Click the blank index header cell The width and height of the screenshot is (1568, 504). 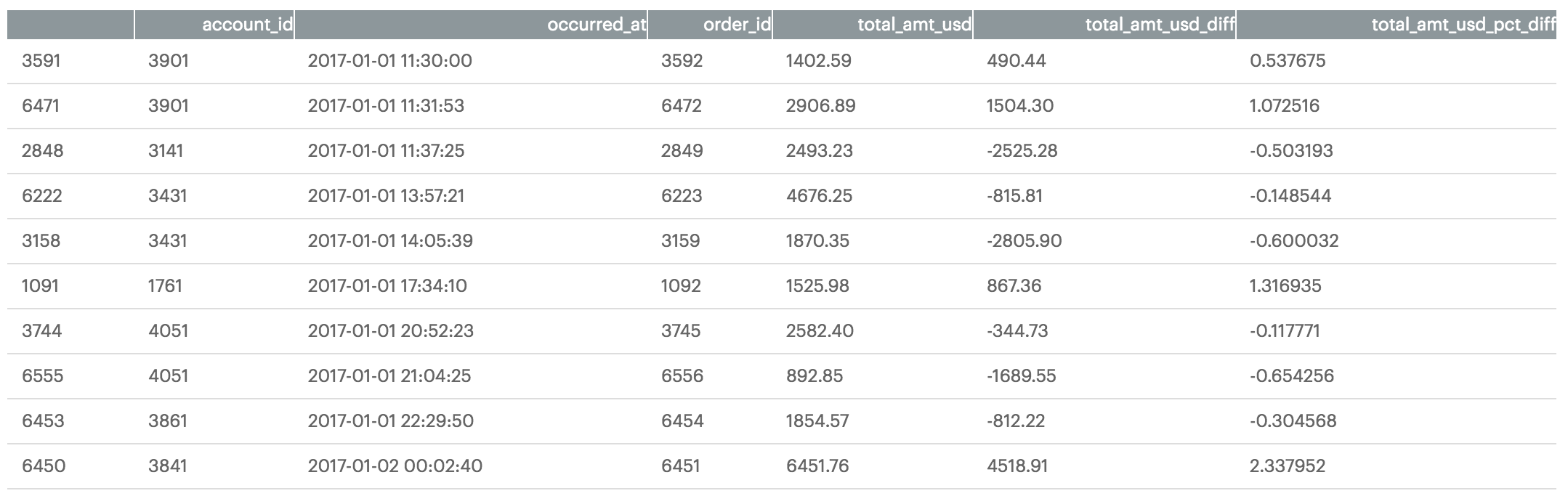[70, 25]
